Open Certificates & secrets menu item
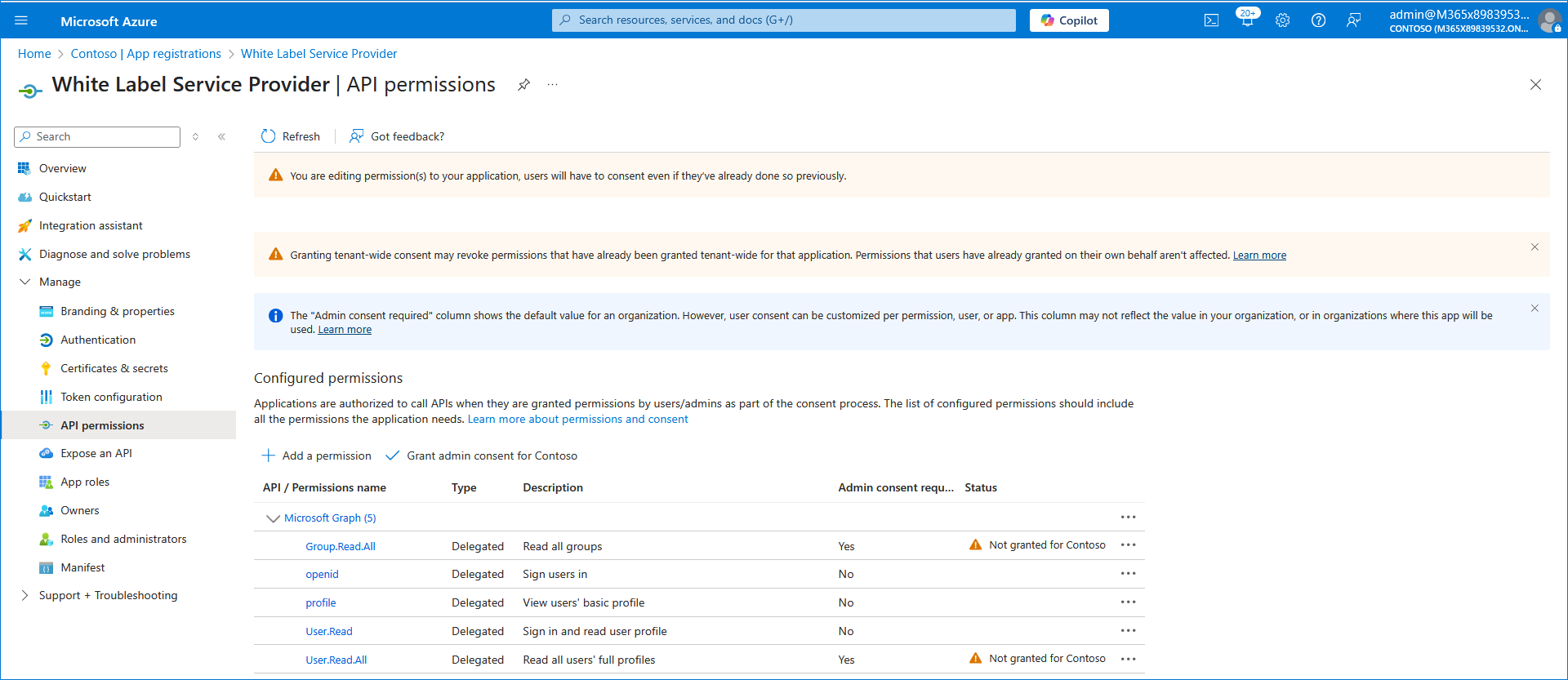This screenshot has height=680, width=1568. click(x=114, y=368)
